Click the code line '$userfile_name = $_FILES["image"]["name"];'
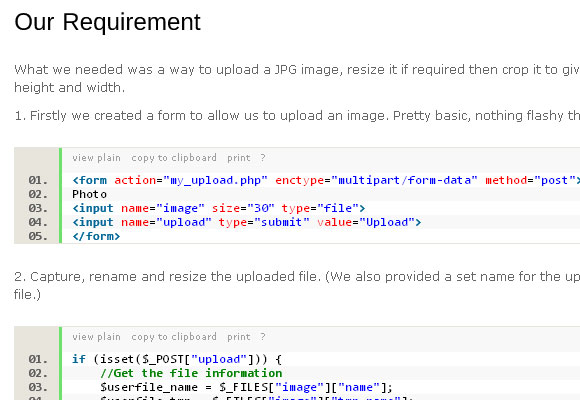 pyautogui.click(x=246, y=387)
